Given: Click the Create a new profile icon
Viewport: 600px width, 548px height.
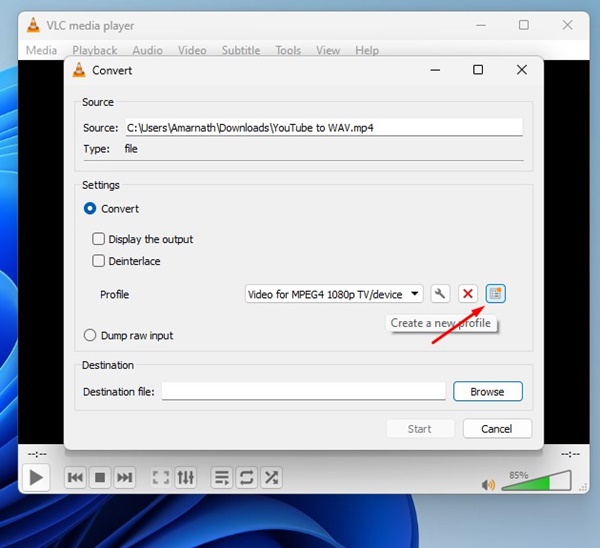Looking at the screenshot, I should 495,294.
